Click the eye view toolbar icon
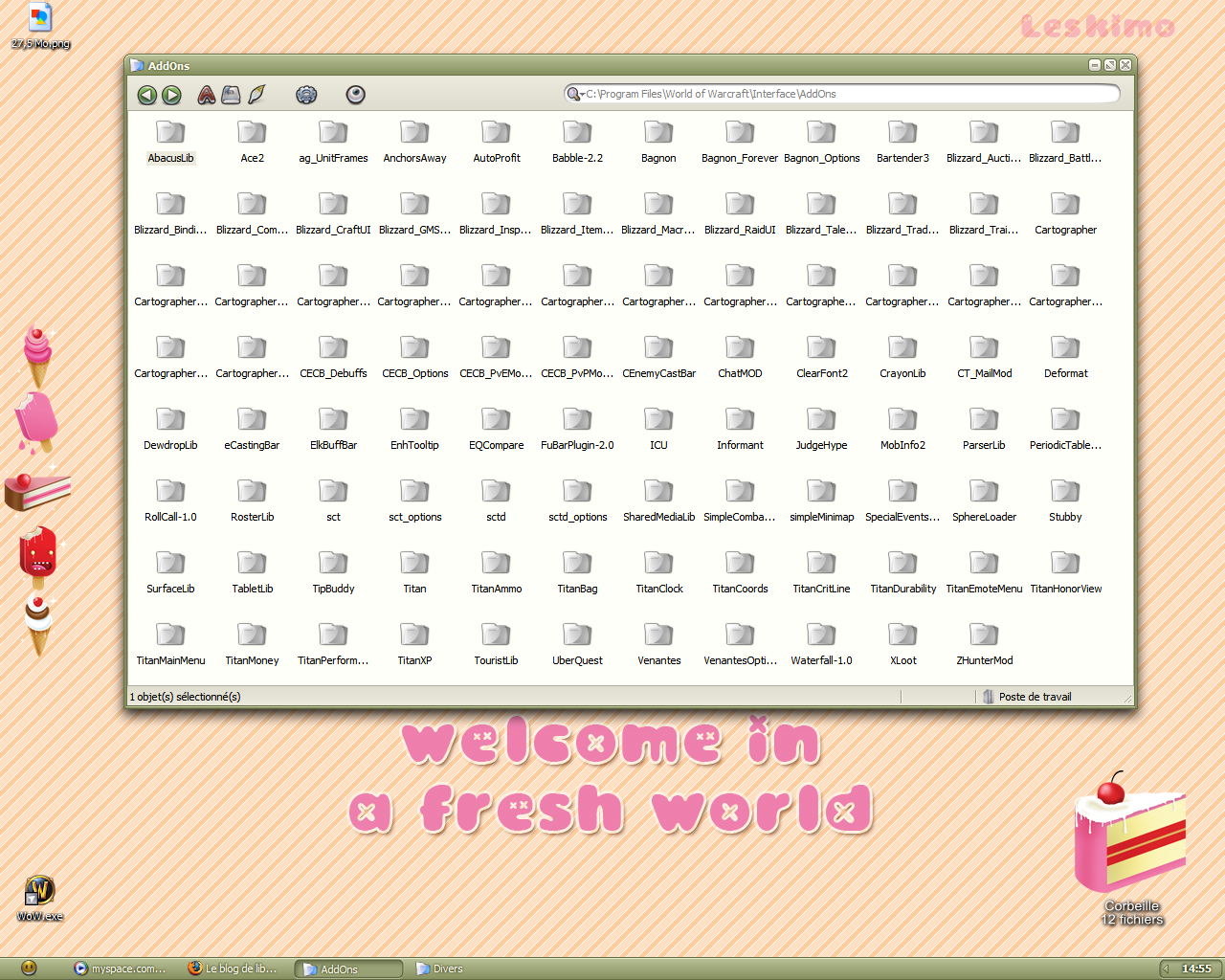The height and width of the screenshot is (980, 1225). [355, 95]
